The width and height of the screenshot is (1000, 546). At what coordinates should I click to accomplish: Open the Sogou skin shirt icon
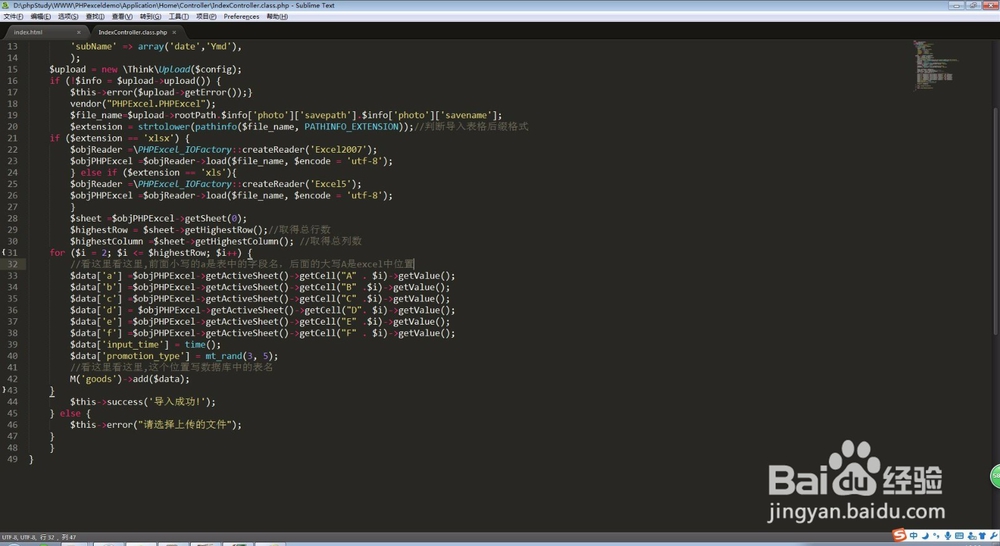[x=982, y=536]
